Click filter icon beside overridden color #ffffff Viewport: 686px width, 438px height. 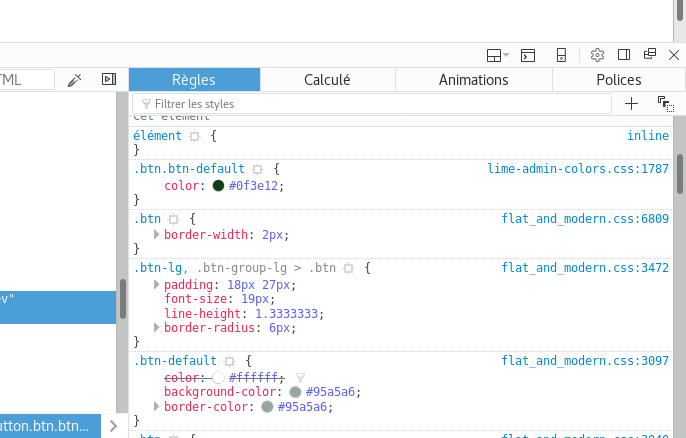(300, 377)
